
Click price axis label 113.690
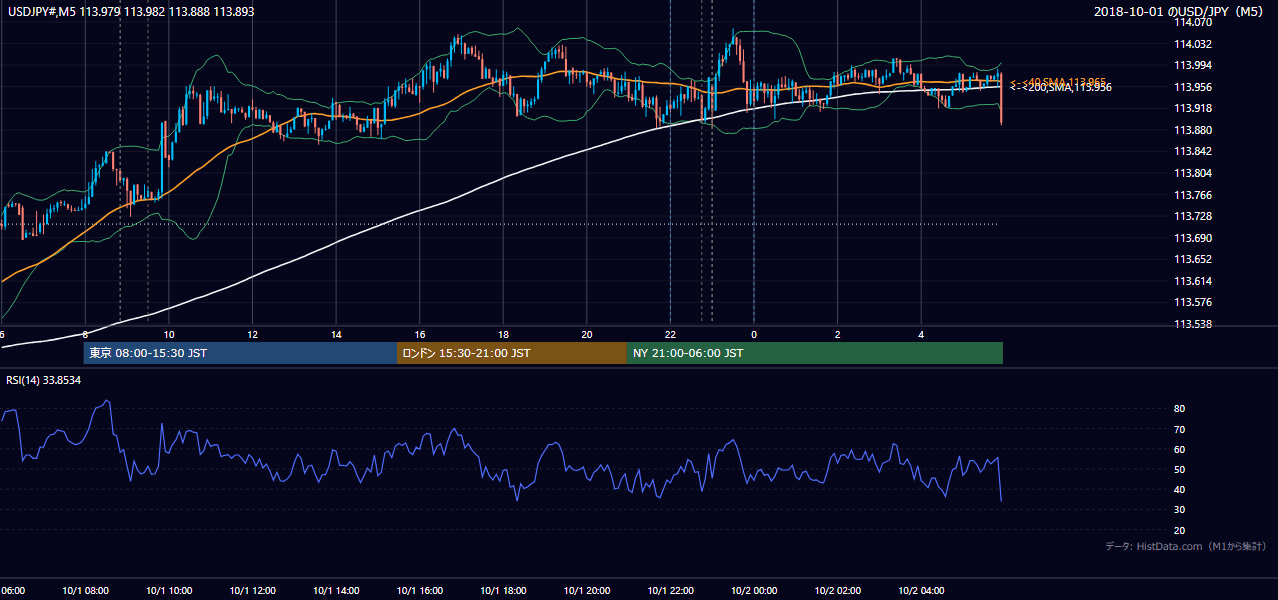tap(1193, 238)
